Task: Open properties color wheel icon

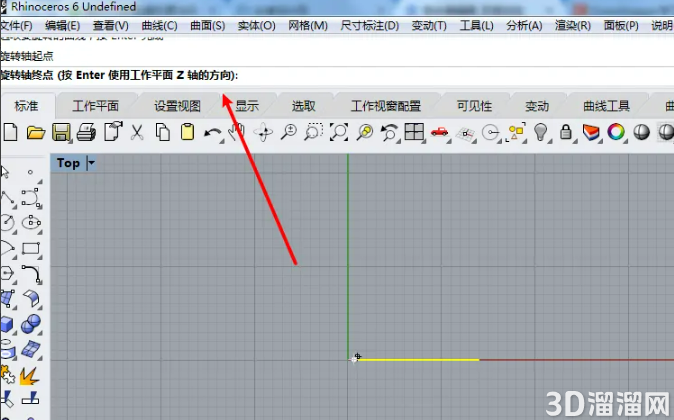Action: click(x=616, y=132)
